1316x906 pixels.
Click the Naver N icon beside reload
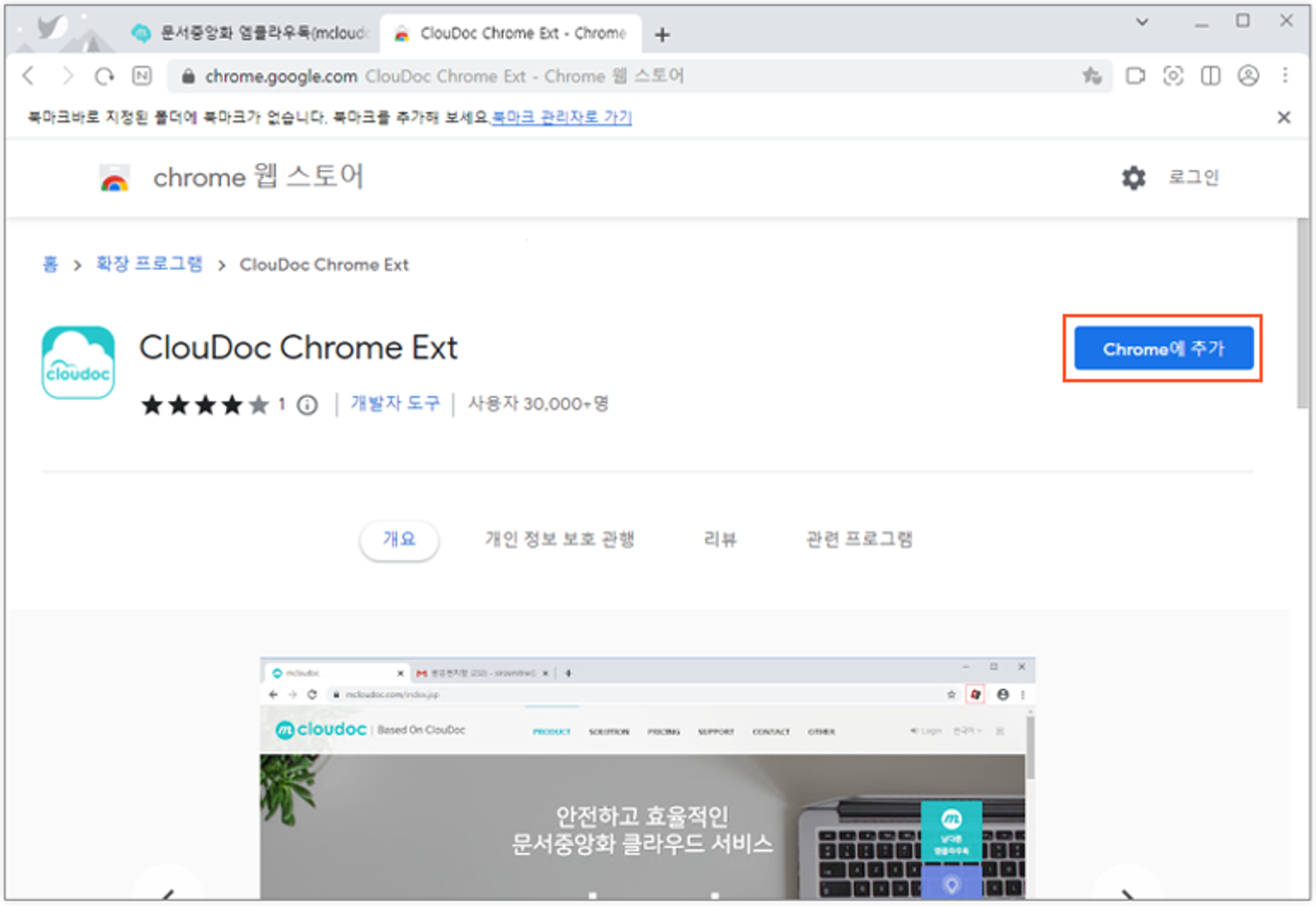(142, 76)
